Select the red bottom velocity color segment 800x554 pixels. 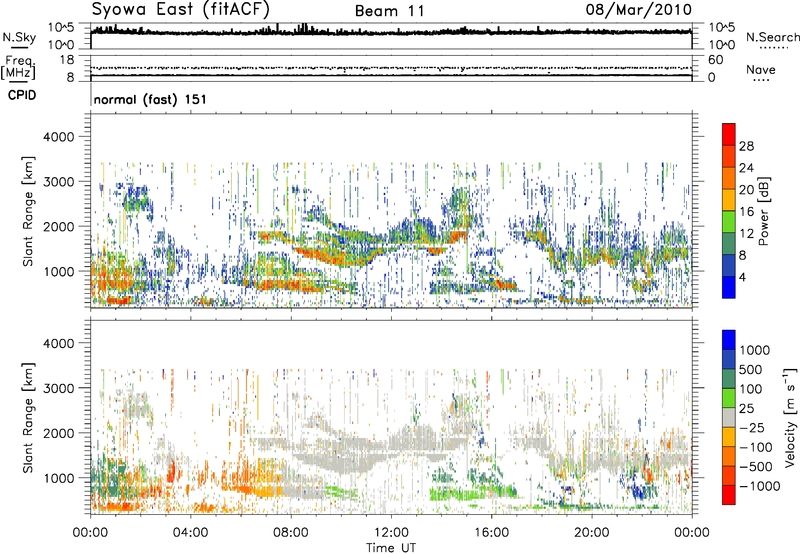[729, 495]
